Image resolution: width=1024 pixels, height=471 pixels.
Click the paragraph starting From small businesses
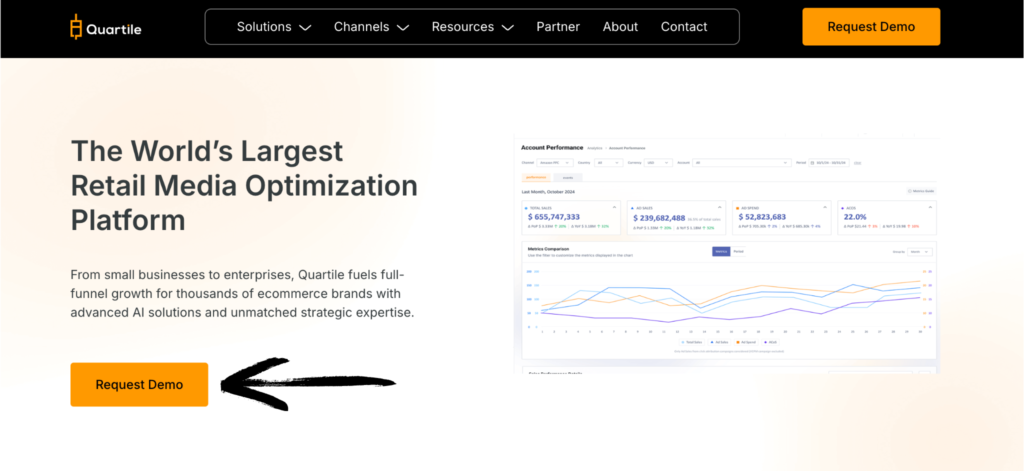pos(242,293)
